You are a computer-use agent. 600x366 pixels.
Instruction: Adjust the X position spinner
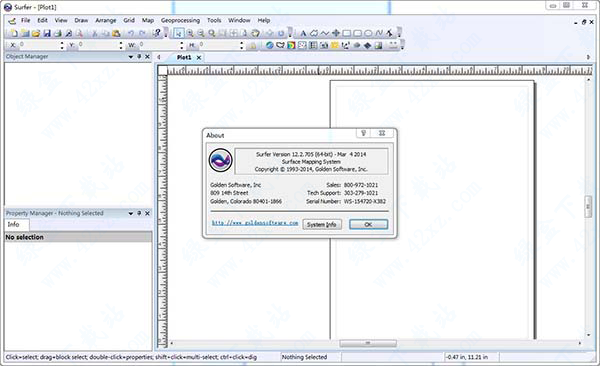click(62, 46)
